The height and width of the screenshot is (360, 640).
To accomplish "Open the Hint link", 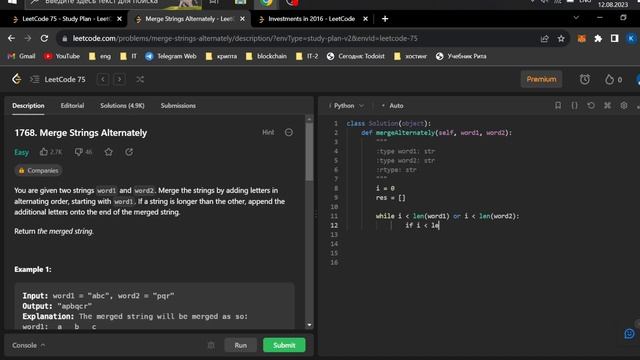I will pyautogui.click(x=268, y=132).
